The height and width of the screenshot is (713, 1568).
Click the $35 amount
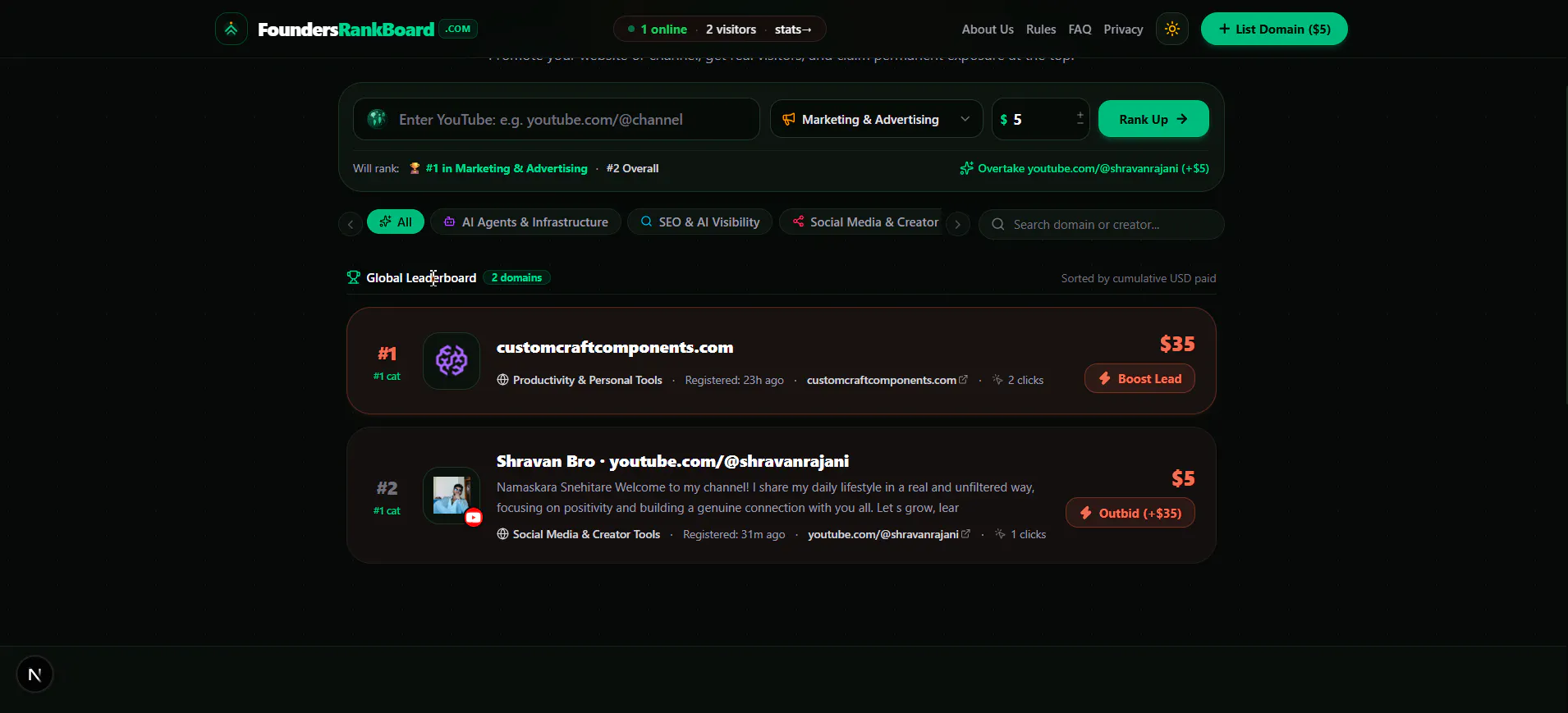[x=1177, y=344]
